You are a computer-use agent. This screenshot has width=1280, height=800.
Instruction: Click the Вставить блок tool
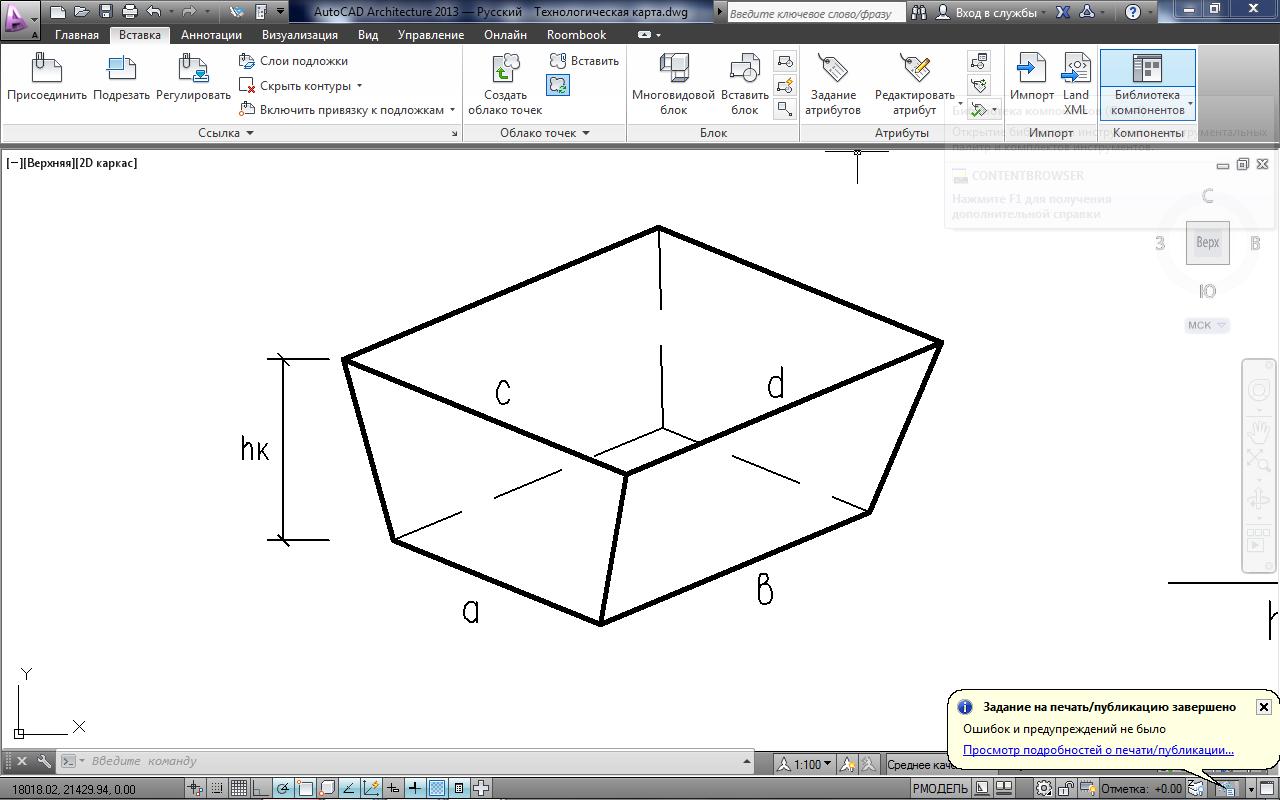744,85
